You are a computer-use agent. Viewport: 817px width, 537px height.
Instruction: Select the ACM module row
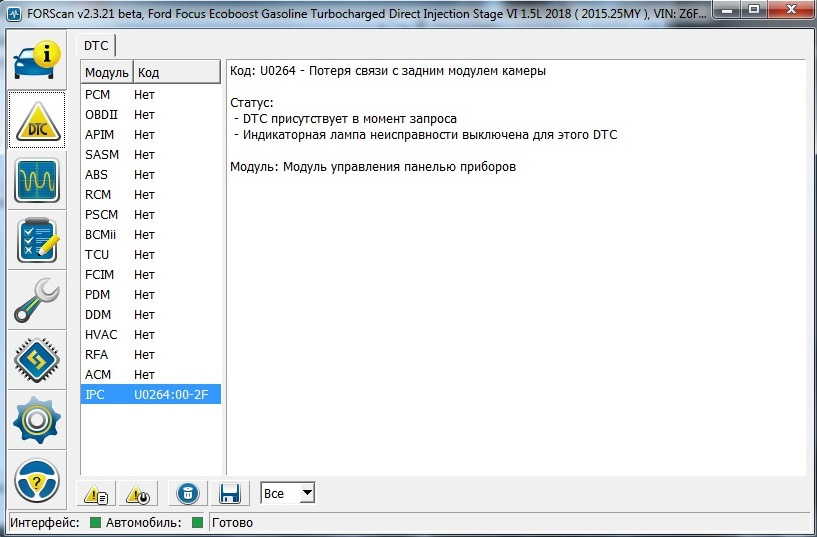[151, 374]
